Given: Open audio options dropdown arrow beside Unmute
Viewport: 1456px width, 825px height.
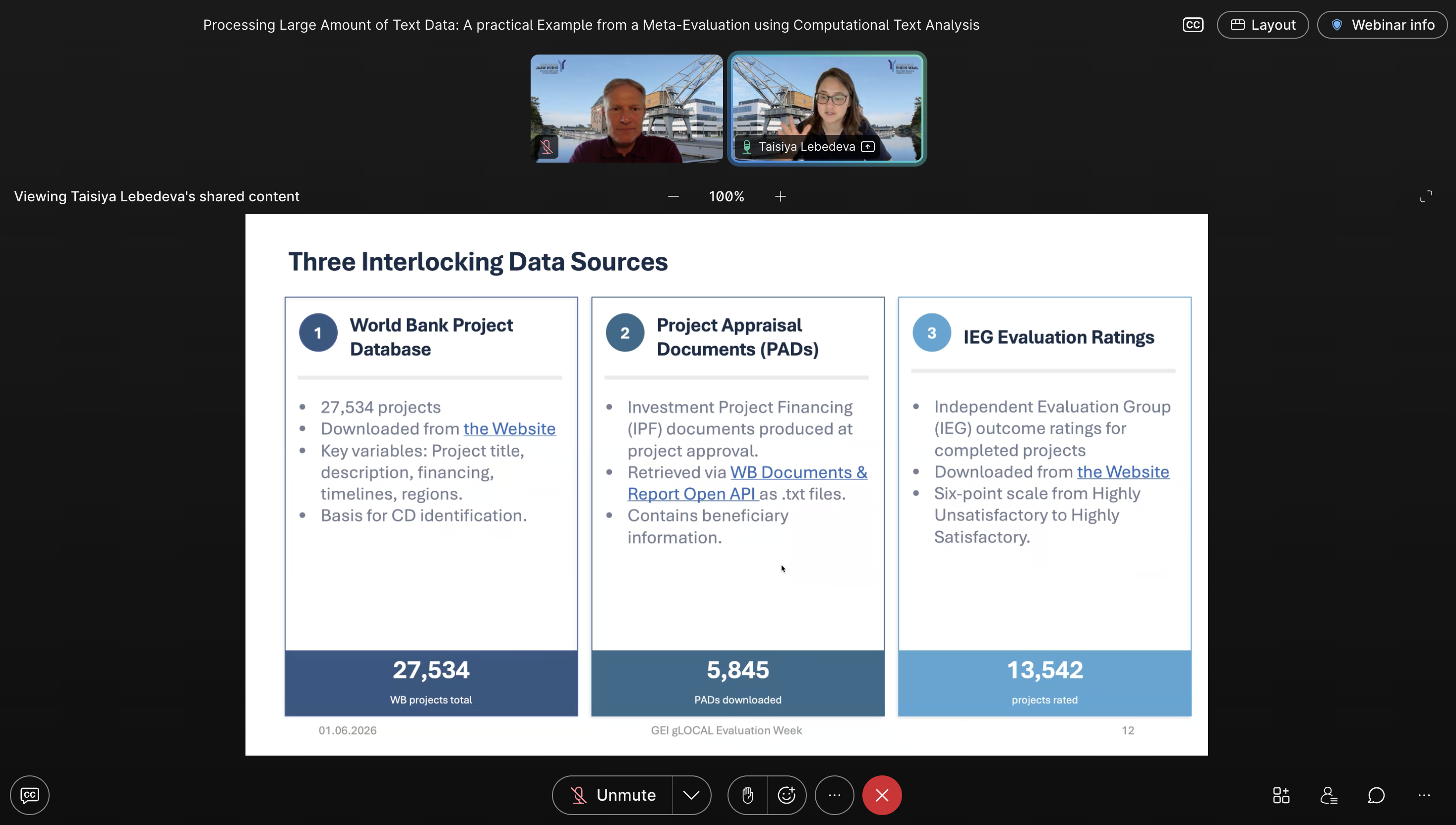Looking at the screenshot, I should tap(691, 795).
